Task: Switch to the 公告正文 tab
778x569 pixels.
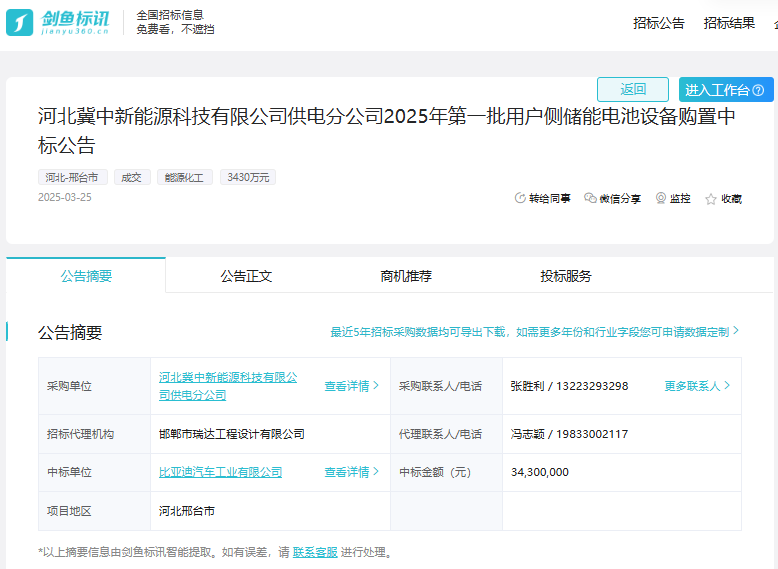Action: 246,276
